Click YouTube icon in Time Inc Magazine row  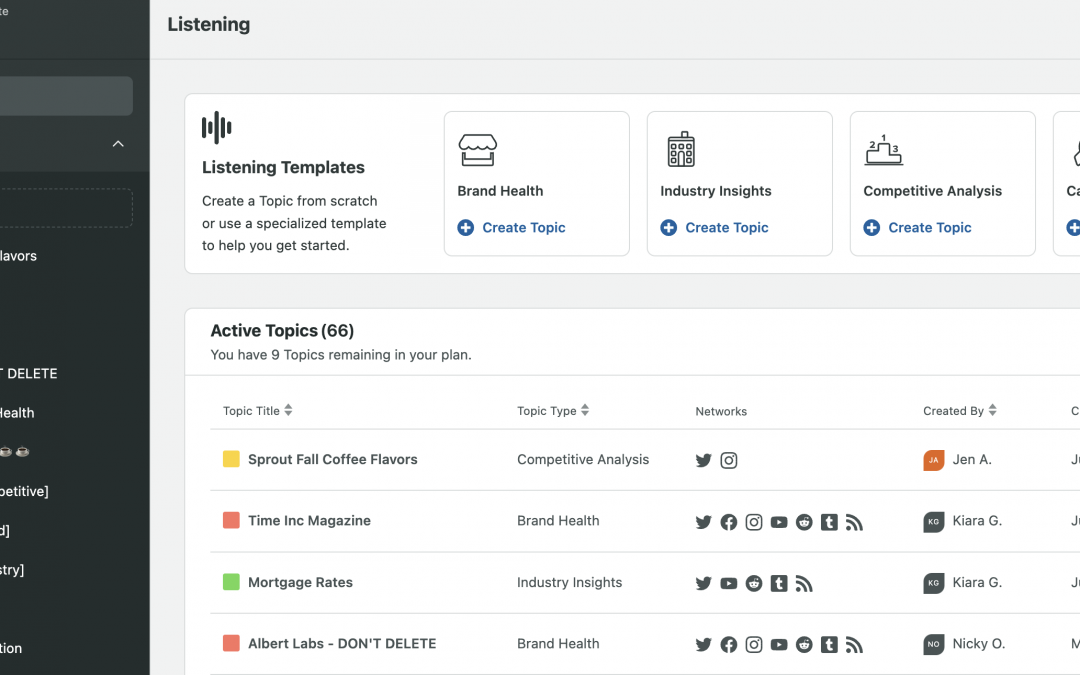coord(779,522)
